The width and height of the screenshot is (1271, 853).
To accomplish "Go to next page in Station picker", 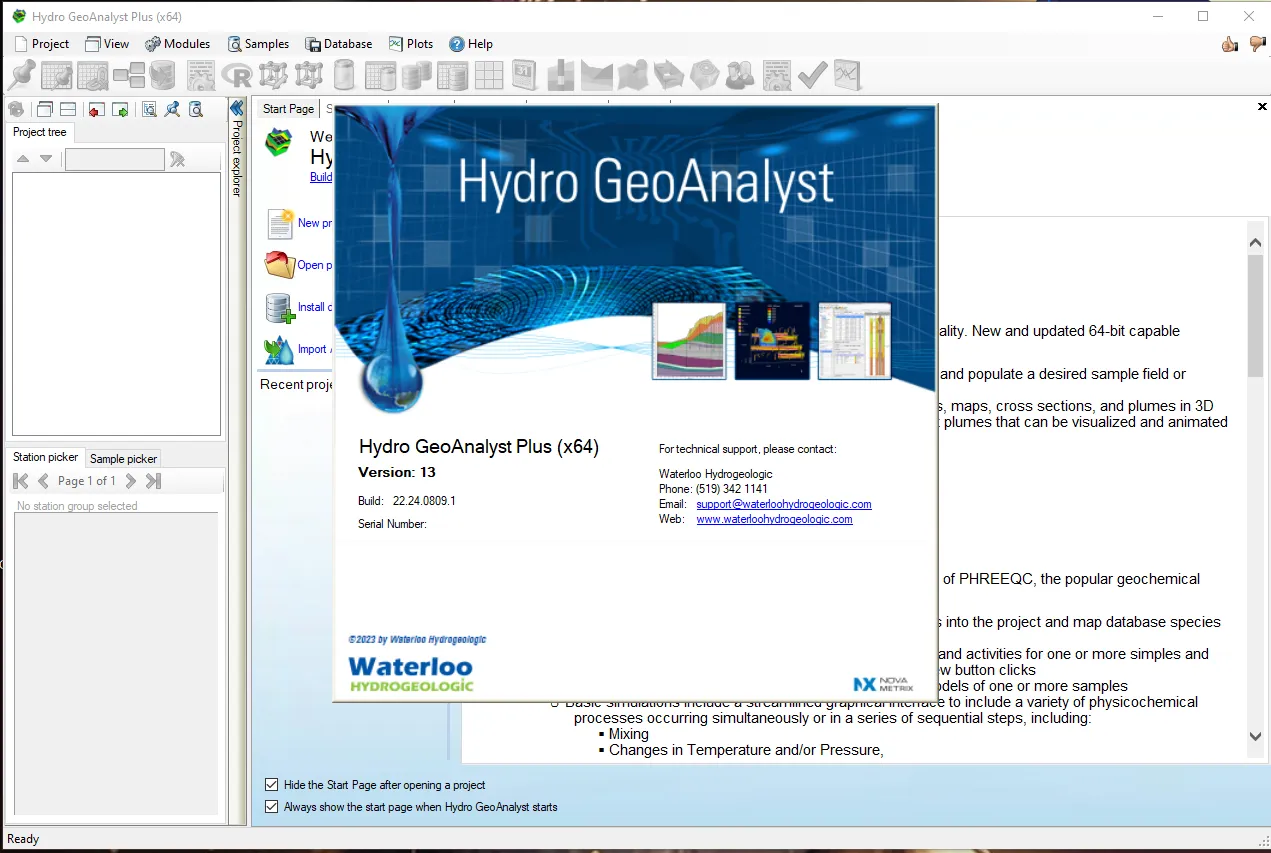I will 130,481.
